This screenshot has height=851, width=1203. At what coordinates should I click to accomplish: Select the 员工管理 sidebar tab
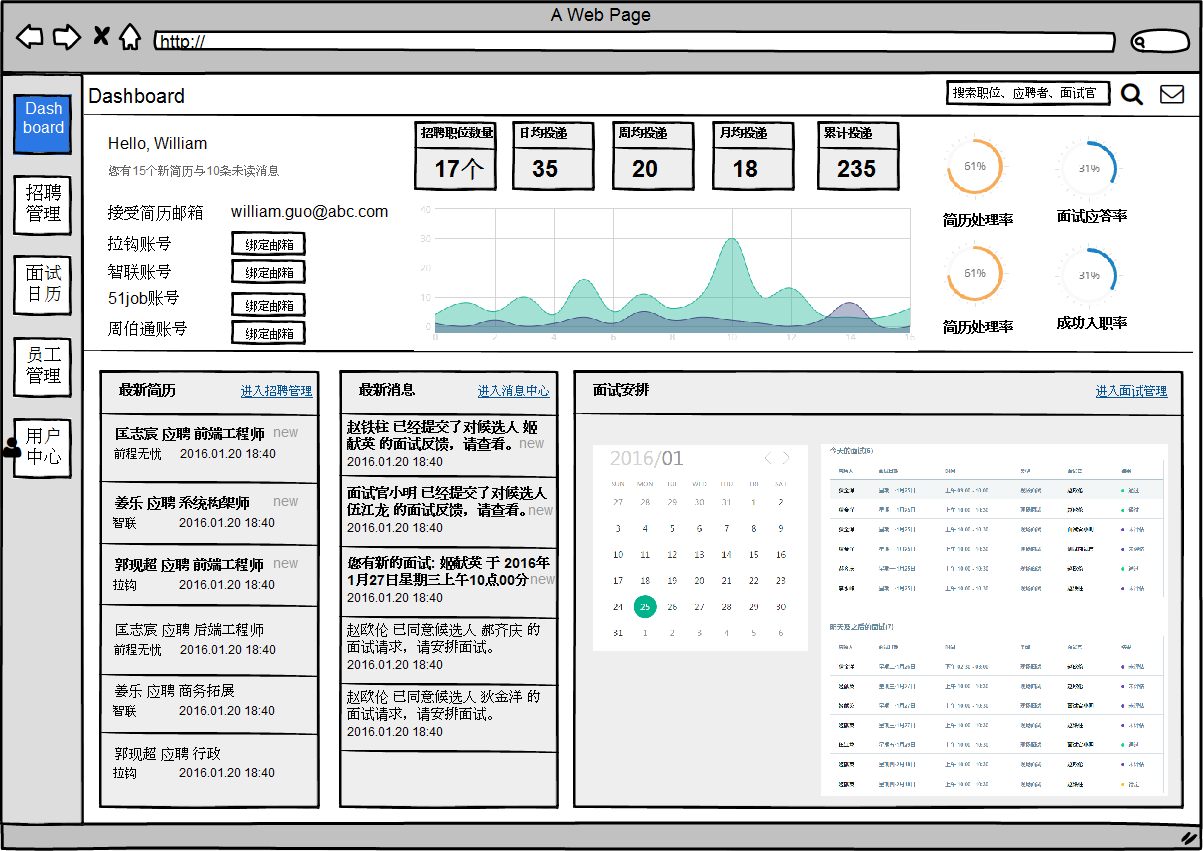point(43,366)
